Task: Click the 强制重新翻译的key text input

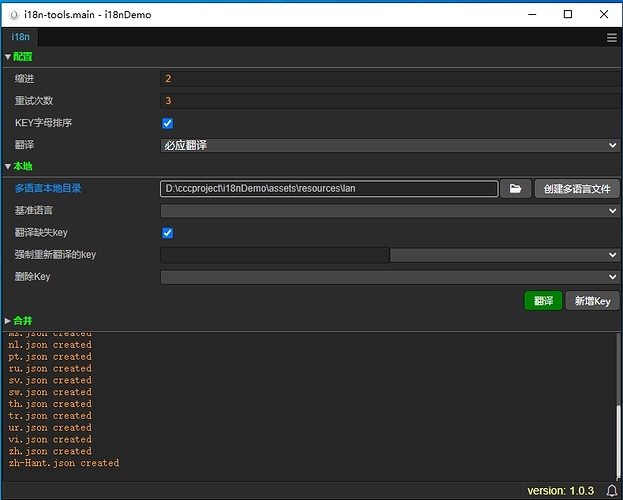Action: (x=275, y=255)
